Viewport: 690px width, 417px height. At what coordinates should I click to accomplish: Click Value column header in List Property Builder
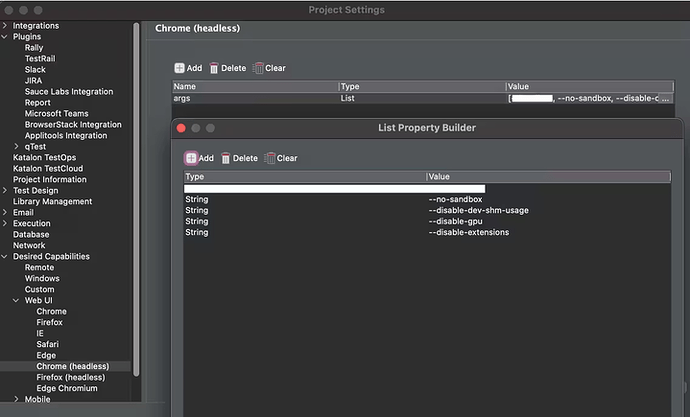coord(548,176)
